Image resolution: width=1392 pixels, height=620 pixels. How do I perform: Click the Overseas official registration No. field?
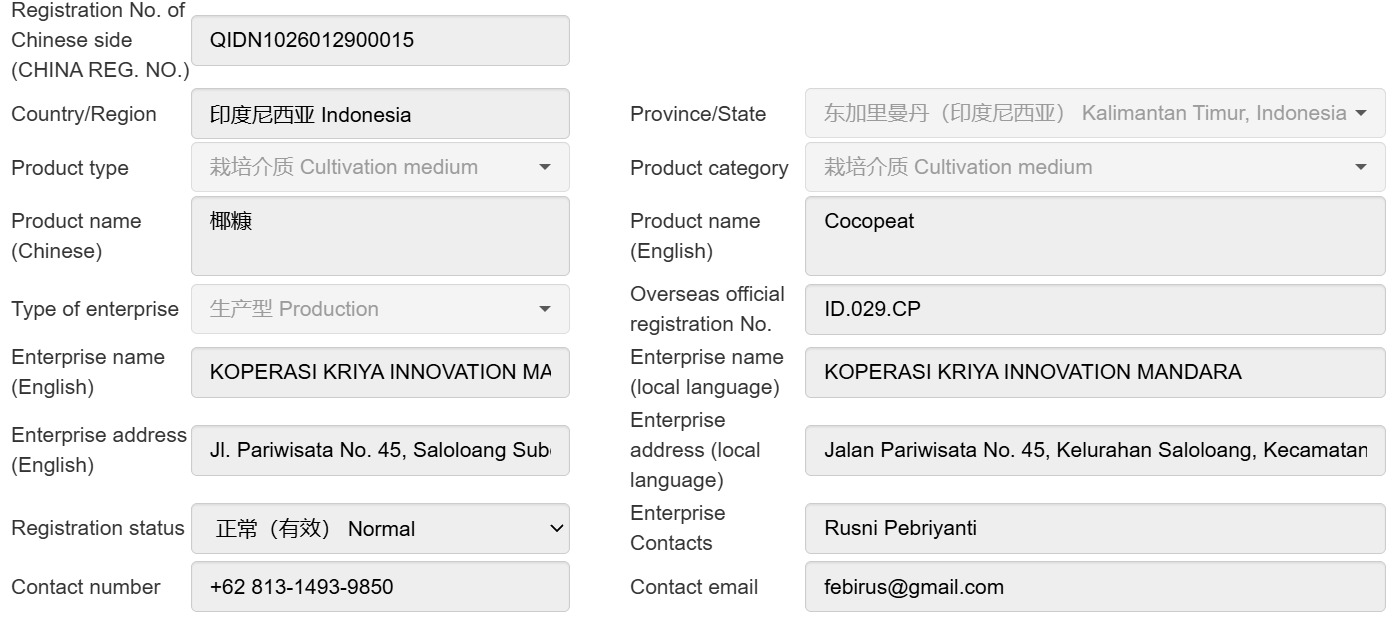coord(1095,309)
